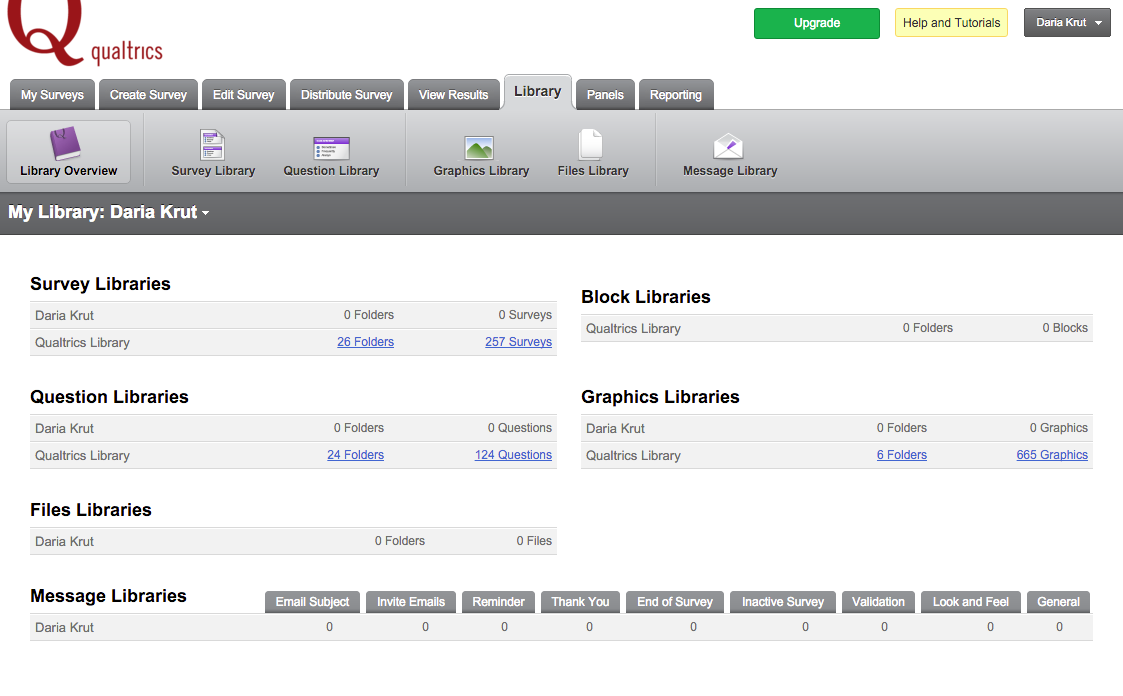Select the Reminder message category
Viewport: 1123px width, 696px height.
pos(498,602)
